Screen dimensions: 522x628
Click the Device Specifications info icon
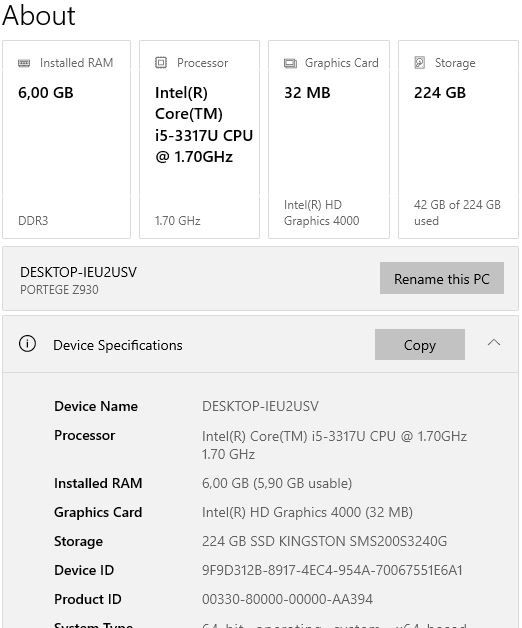[x=27, y=344]
